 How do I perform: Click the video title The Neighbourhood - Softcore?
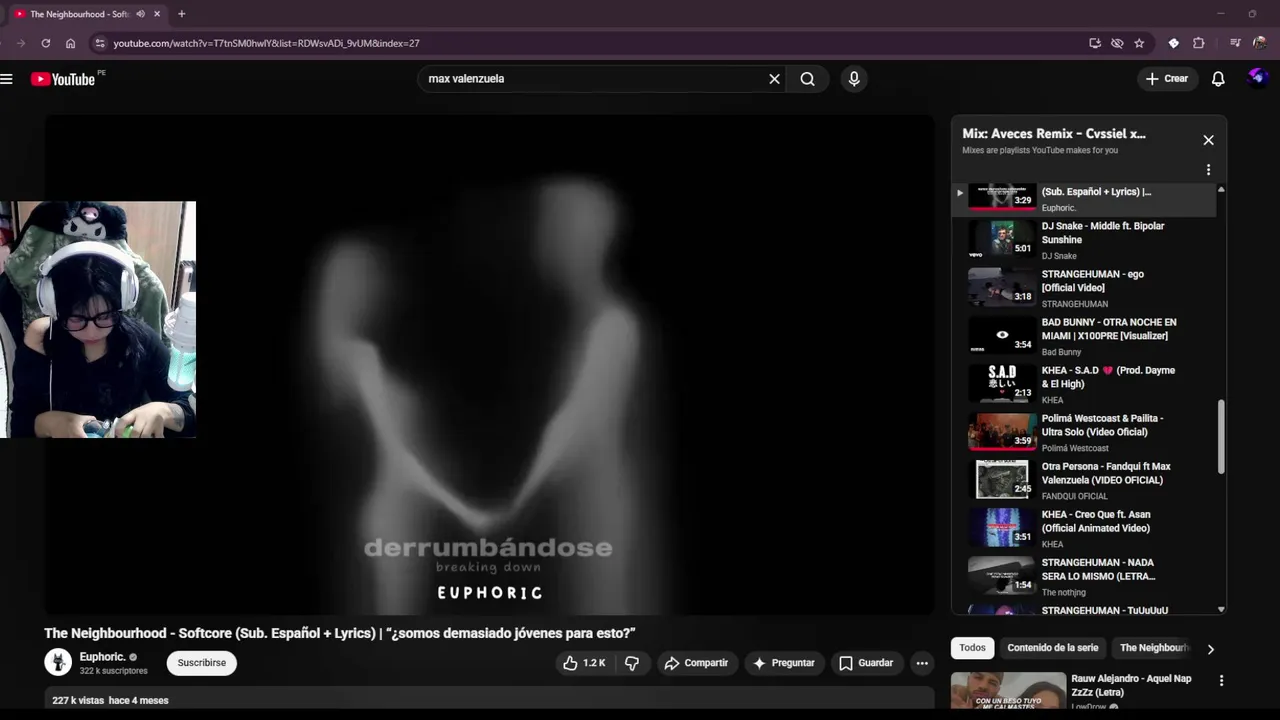pos(340,633)
